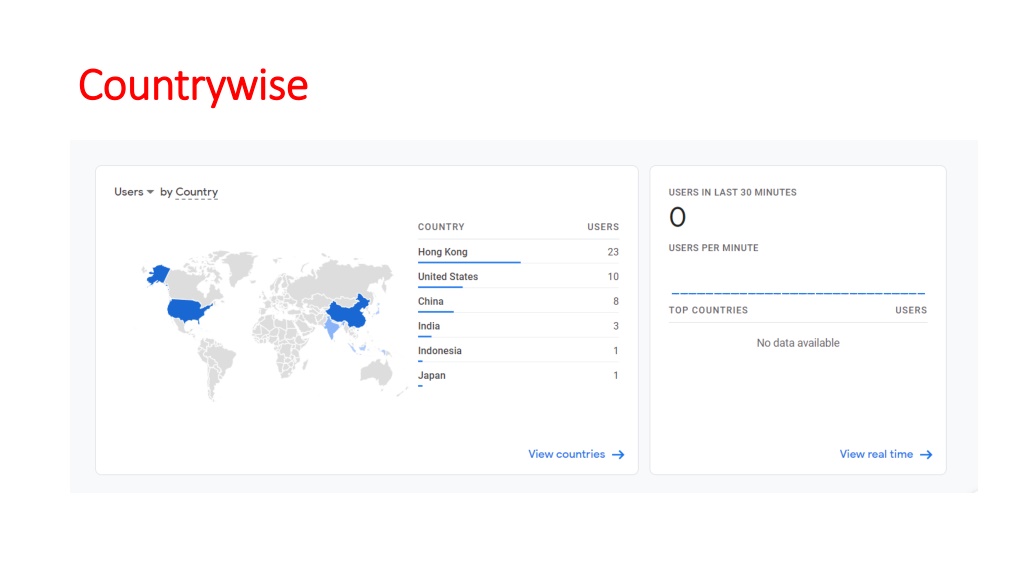This screenshot has height=576, width=1024.
Task: Click the dashed Country dimension label
Action: click(197, 192)
